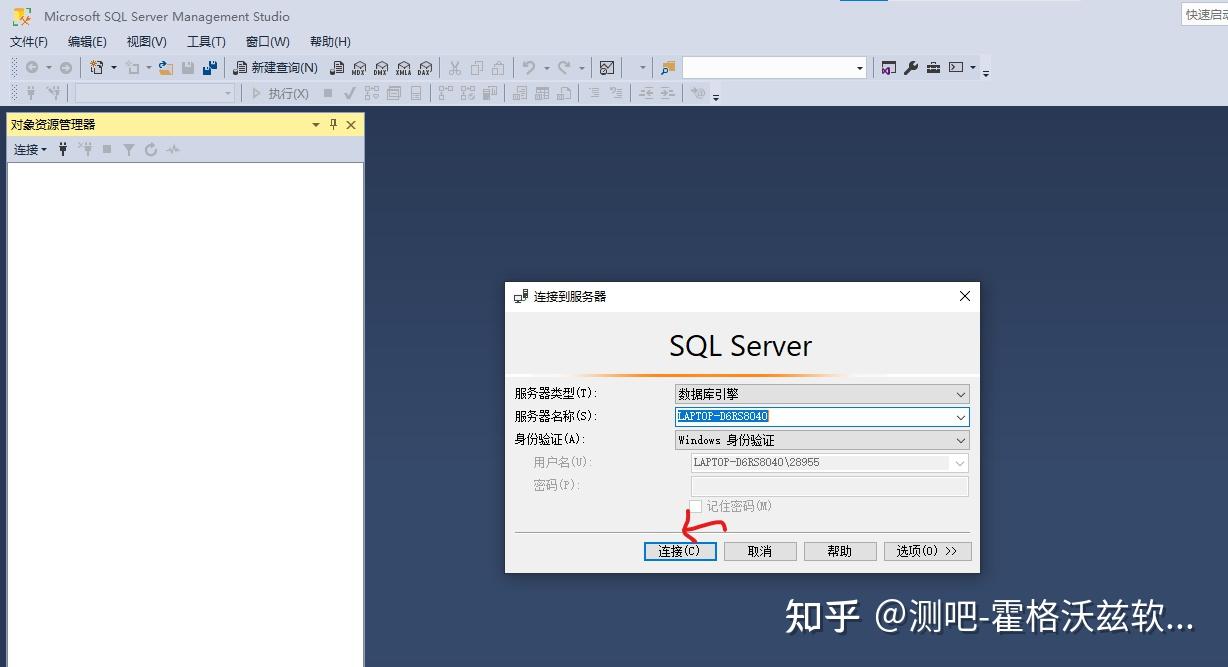Viewport: 1228px width, 667px height.
Task: Click inside the 密码 input field
Action: coord(828,485)
